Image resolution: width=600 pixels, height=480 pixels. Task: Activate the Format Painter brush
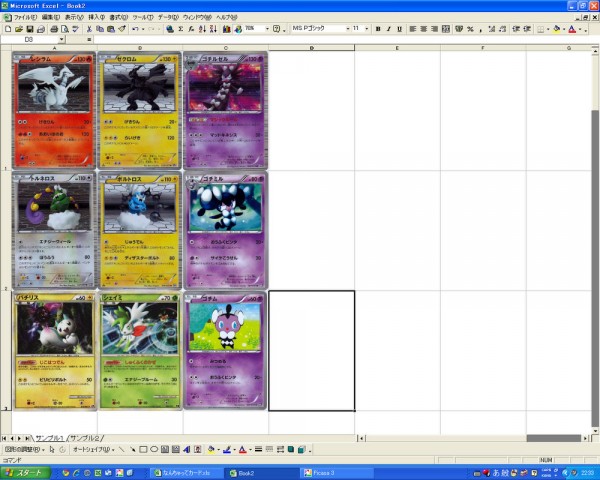[x=122, y=29]
